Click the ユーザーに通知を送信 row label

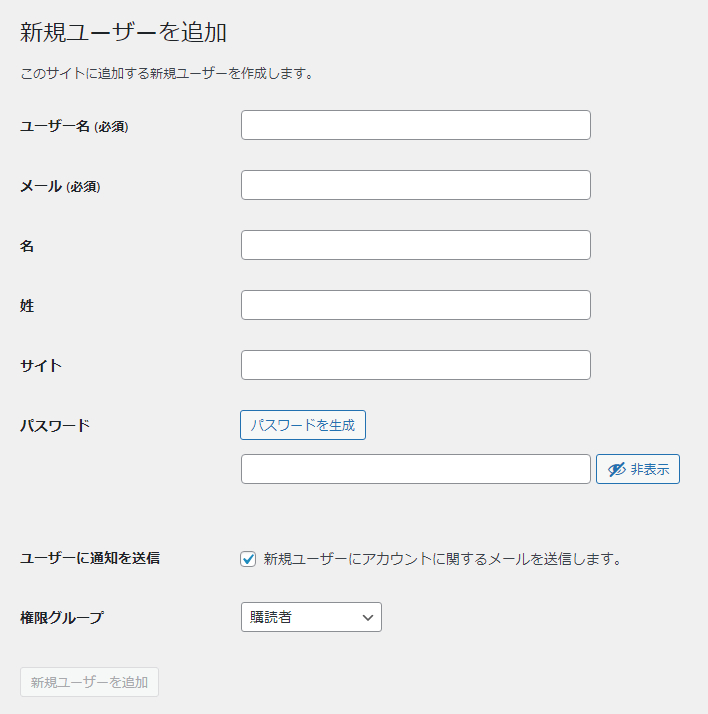[x=90, y=558]
